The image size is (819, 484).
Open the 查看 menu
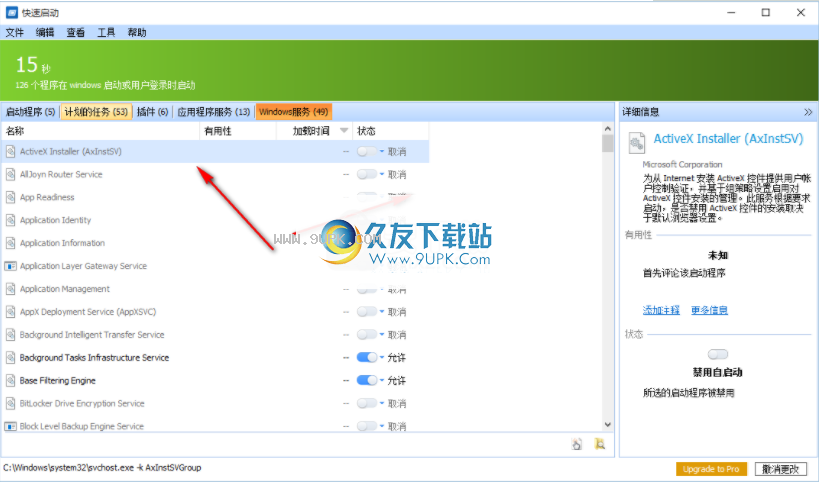tap(76, 32)
